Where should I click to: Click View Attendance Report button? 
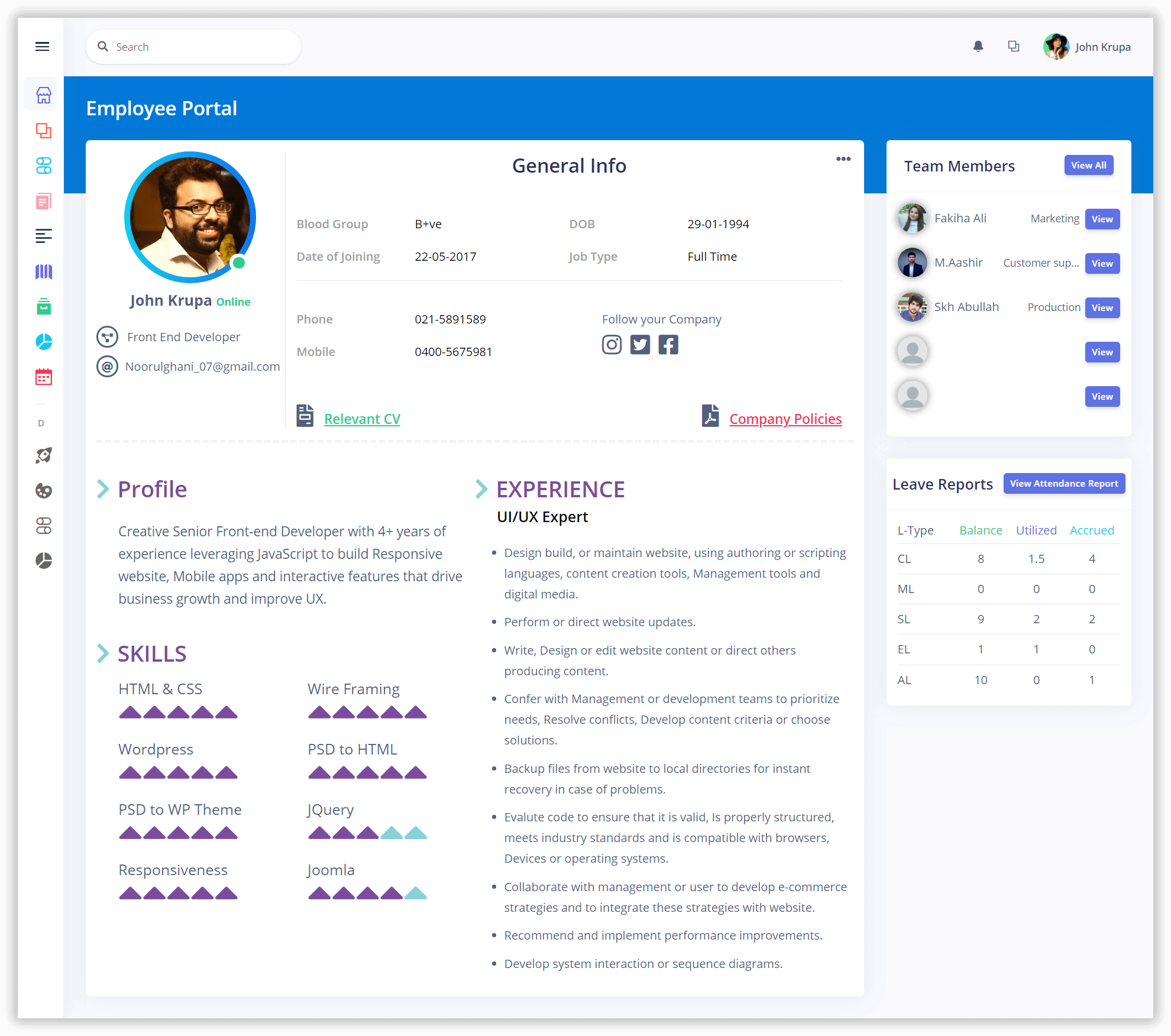tap(1064, 484)
